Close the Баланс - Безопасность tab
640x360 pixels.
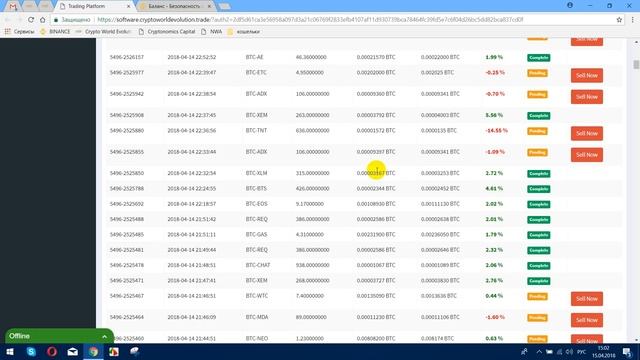209,7
